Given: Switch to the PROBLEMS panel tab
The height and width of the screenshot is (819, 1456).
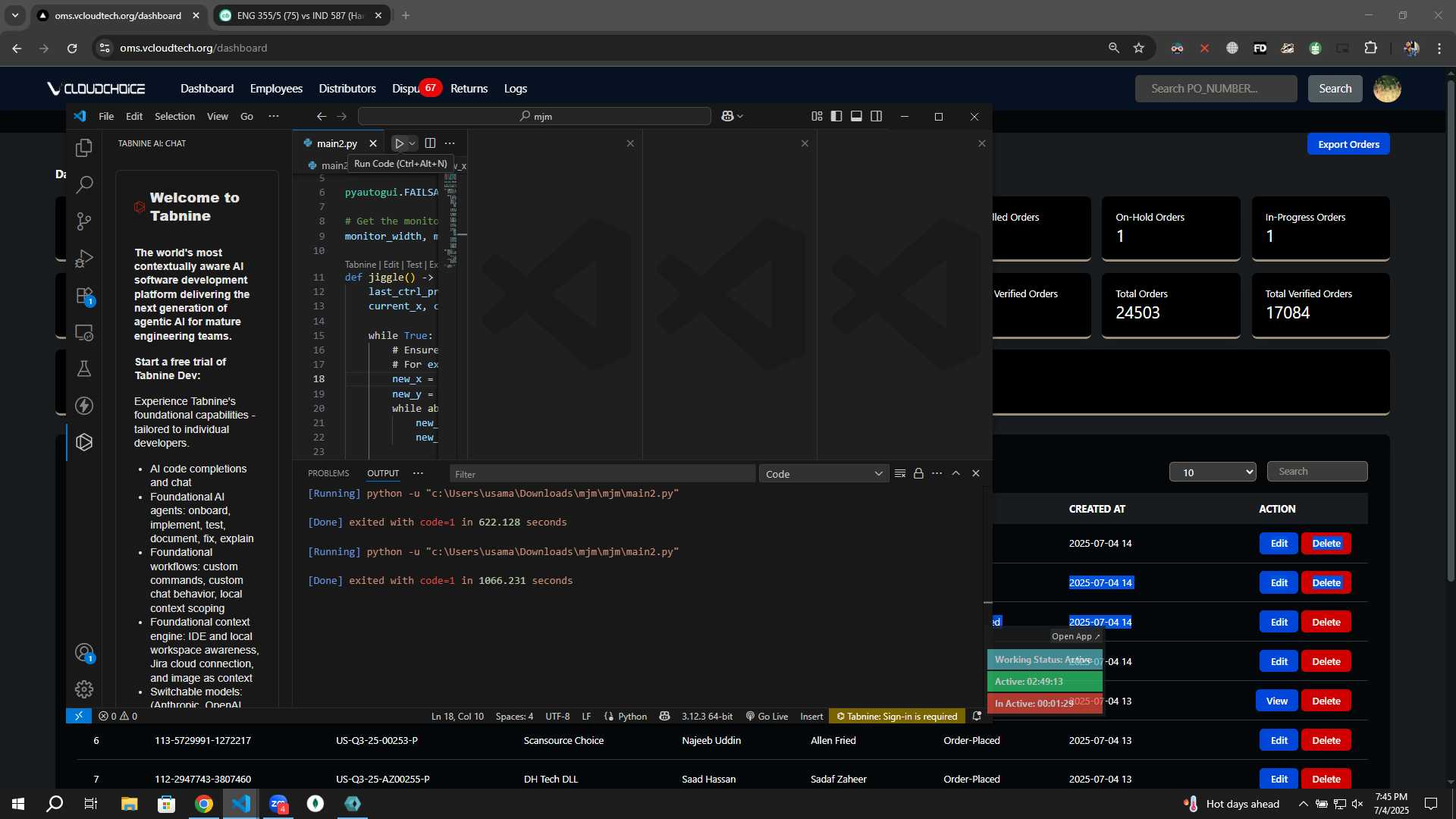Looking at the screenshot, I should [x=328, y=473].
